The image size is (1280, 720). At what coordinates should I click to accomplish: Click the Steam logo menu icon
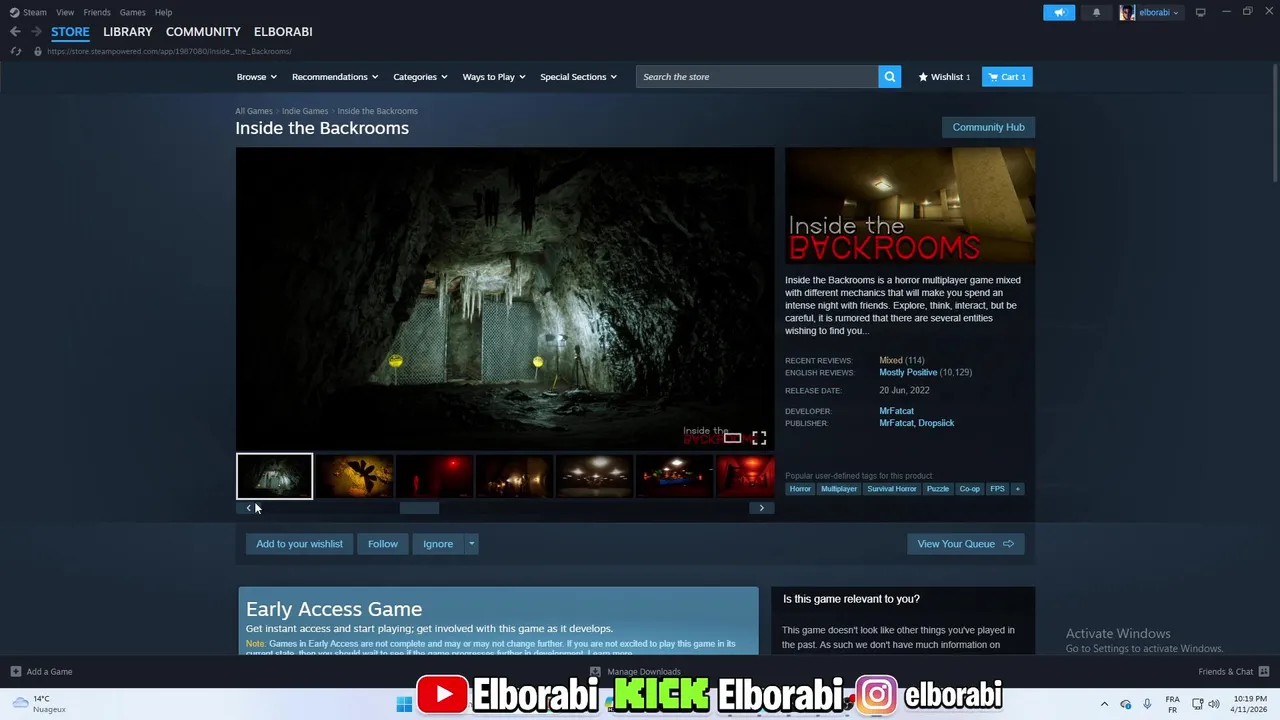pos(14,12)
